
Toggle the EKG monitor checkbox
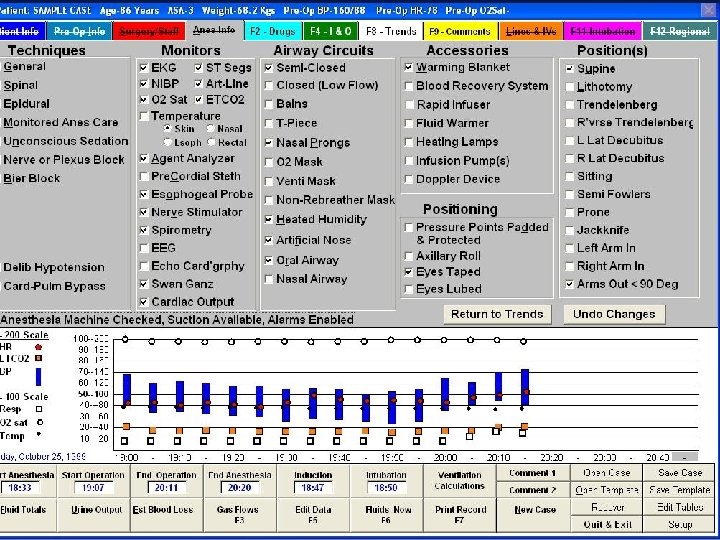(144, 68)
